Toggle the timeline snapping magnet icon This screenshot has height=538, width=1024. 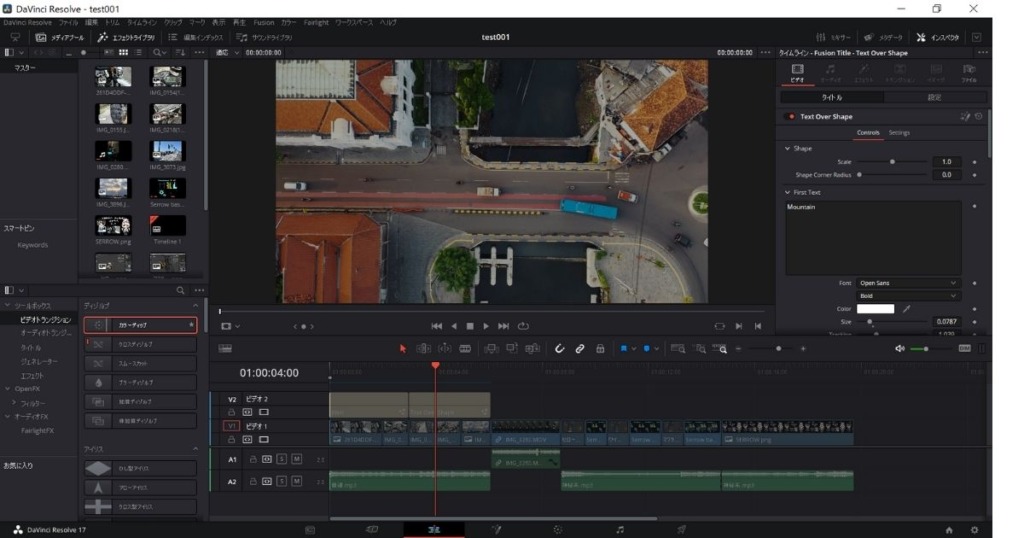tap(559, 348)
